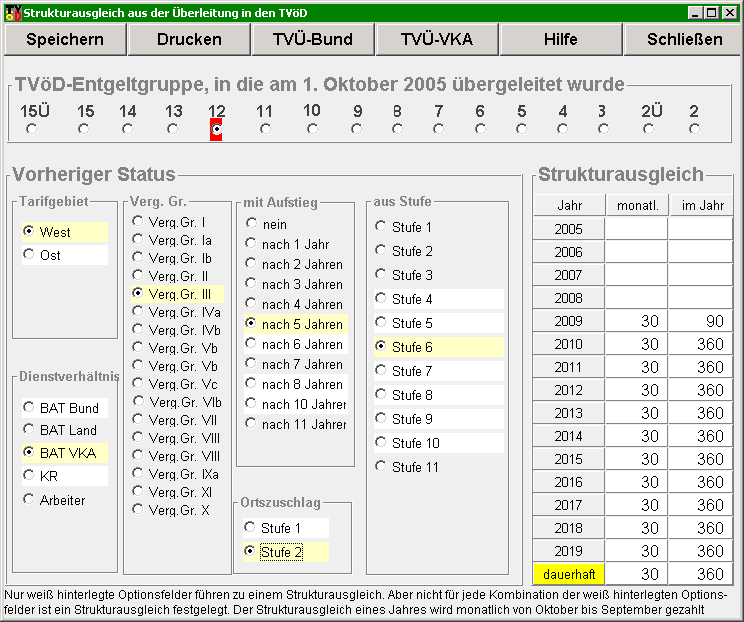
Task: Select Entgeltgruppe 2 radio button
Action: point(695,129)
